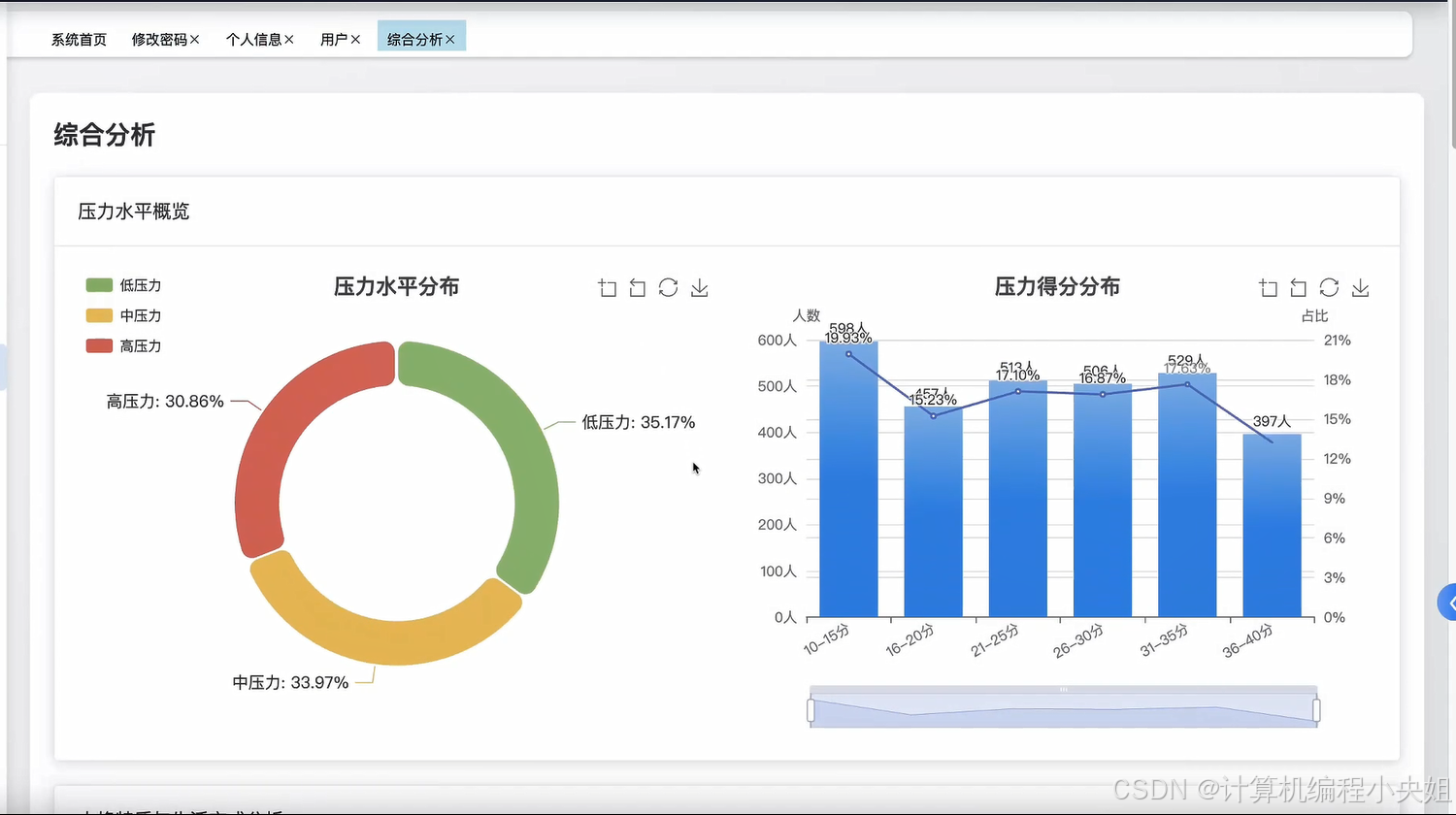This screenshot has width=1456, height=815.
Task: Close the 用户 tab
Action: point(355,40)
